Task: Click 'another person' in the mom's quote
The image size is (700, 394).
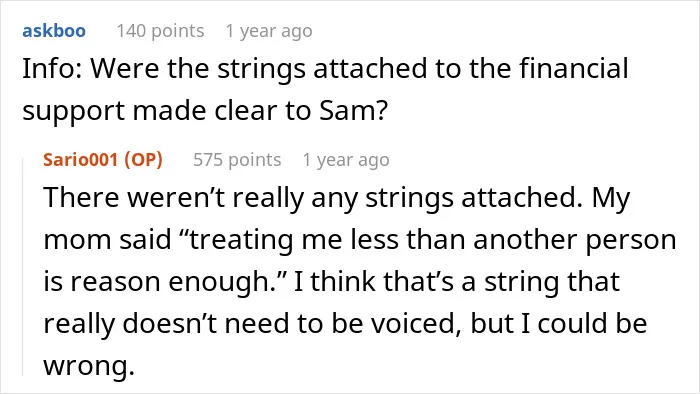Action: pos(575,240)
